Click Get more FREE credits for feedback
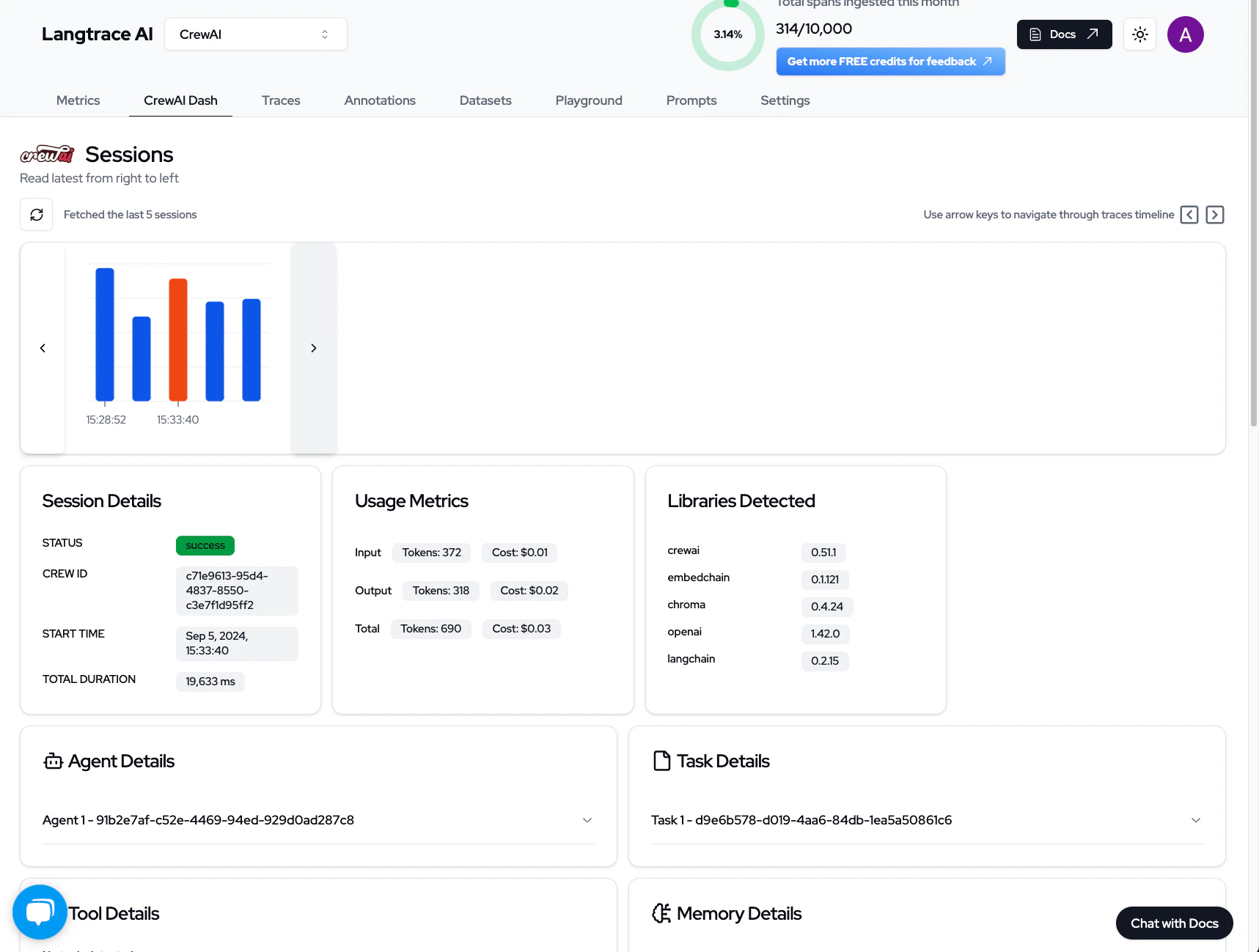Screen dimensions: 1259x952 pyautogui.click(x=890, y=62)
